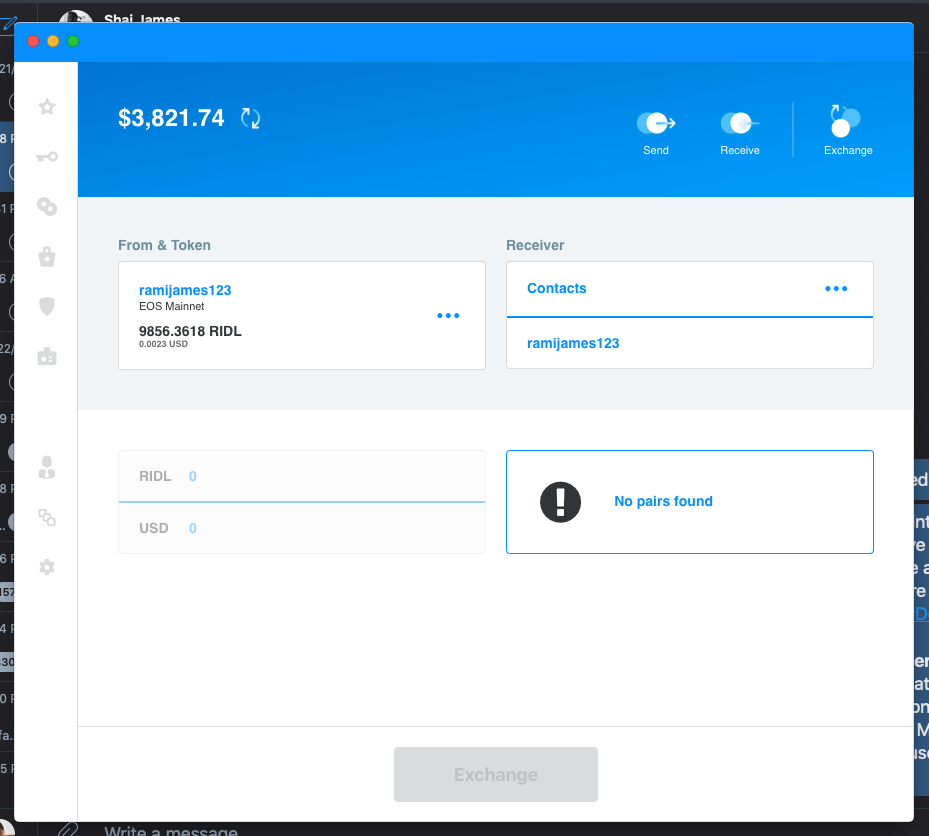
Task: Open the identity person icon in sidebar
Action: point(46,468)
